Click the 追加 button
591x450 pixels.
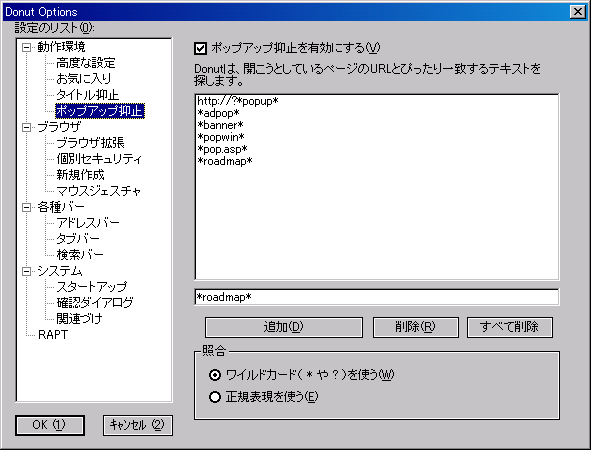284,327
